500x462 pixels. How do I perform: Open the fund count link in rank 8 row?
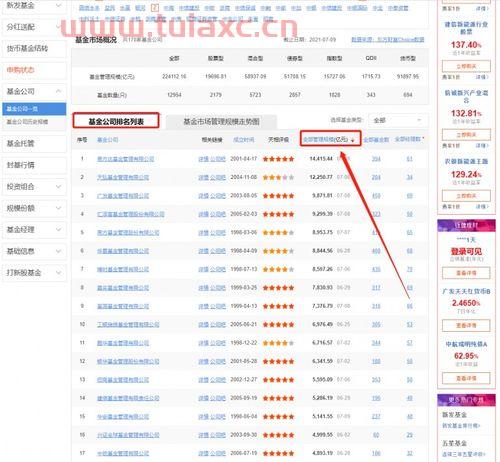pyautogui.click(x=376, y=288)
